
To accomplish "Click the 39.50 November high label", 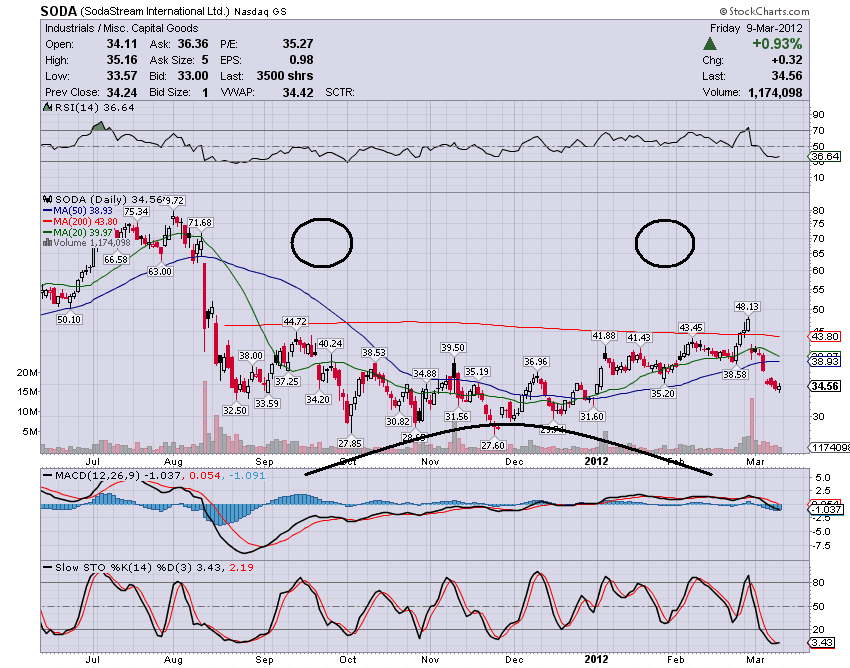I will pyautogui.click(x=453, y=348).
